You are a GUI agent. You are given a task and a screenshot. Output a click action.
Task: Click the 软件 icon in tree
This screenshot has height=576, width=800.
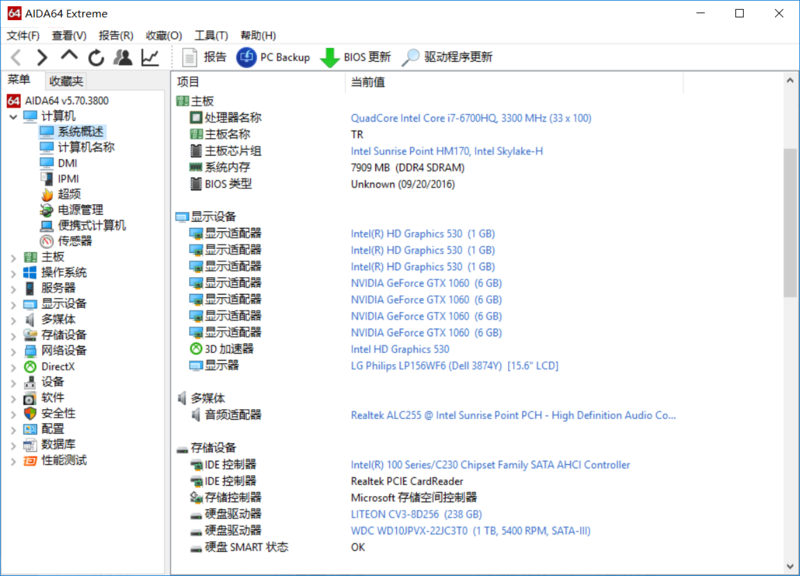[30, 398]
